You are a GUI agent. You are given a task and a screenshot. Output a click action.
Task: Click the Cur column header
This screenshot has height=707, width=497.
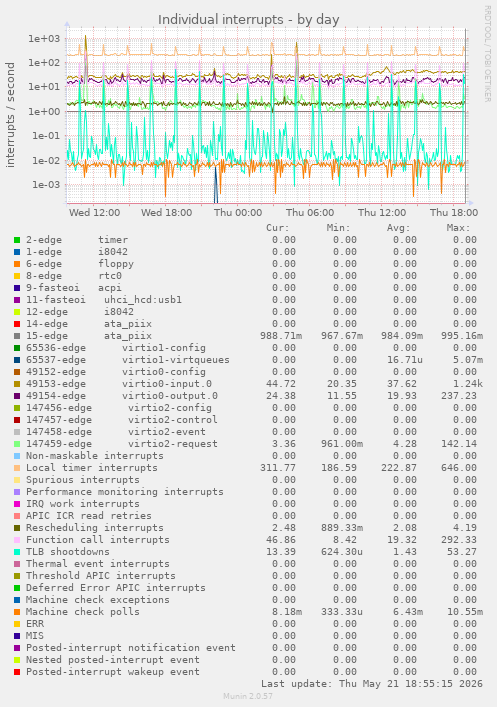(x=278, y=228)
